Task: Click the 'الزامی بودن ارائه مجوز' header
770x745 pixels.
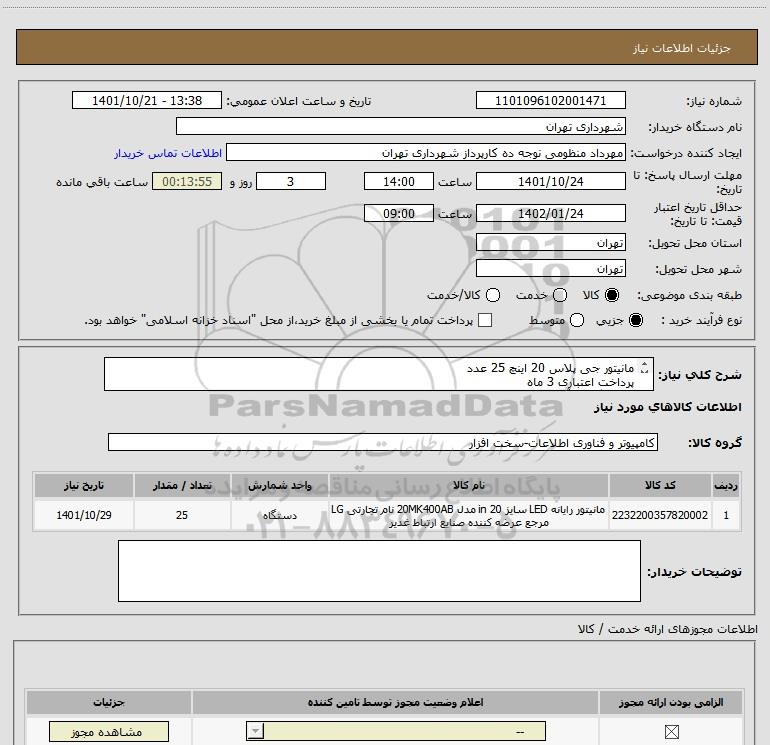Action: [671, 702]
